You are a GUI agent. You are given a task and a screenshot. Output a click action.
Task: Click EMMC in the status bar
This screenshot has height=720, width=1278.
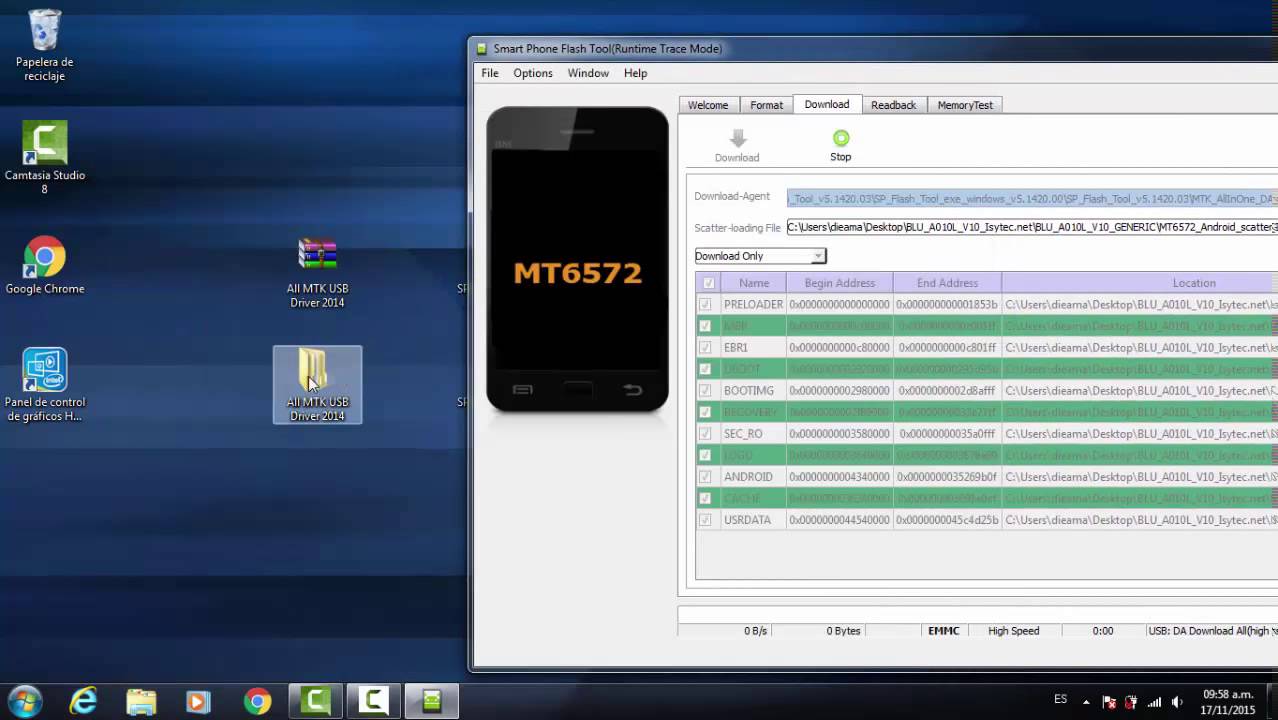point(944,631)
